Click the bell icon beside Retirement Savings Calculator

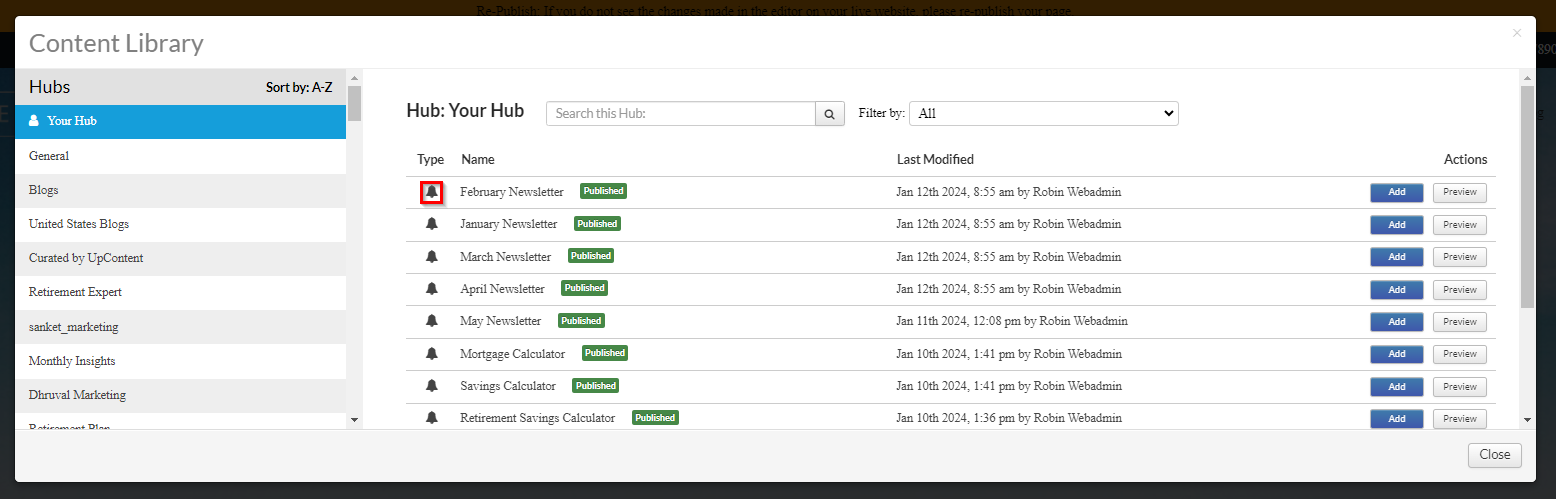coord(432,417)
